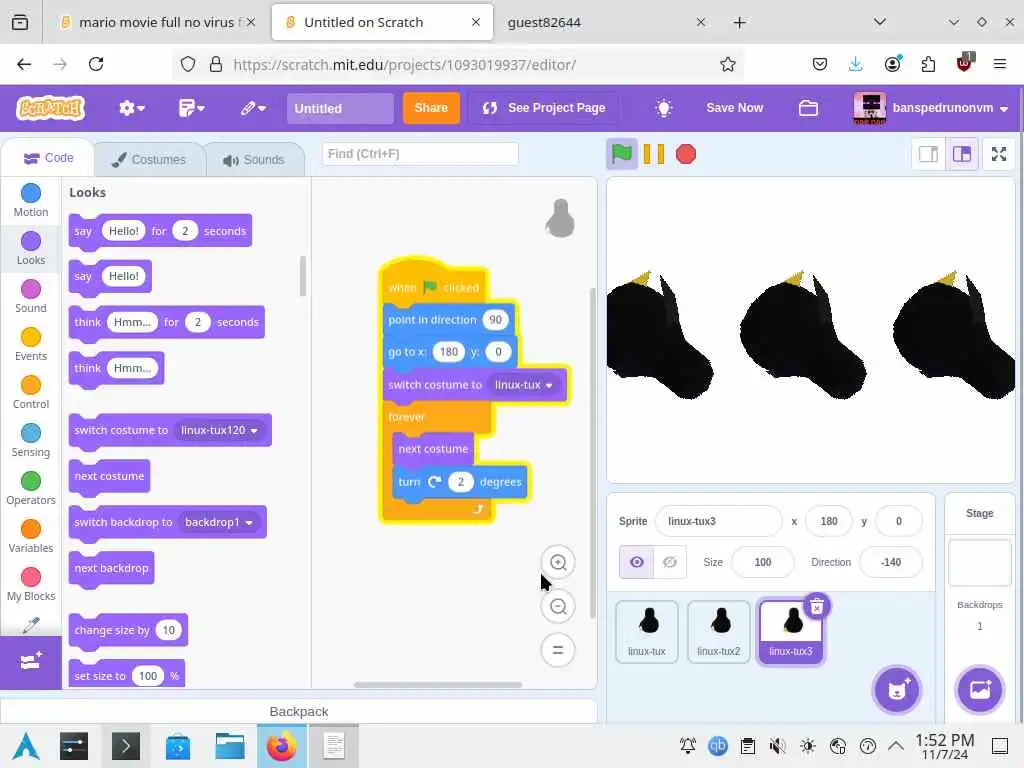The image size is (1024, 768).
Task: Open the terminal from the taskbar
Action: 125,746
